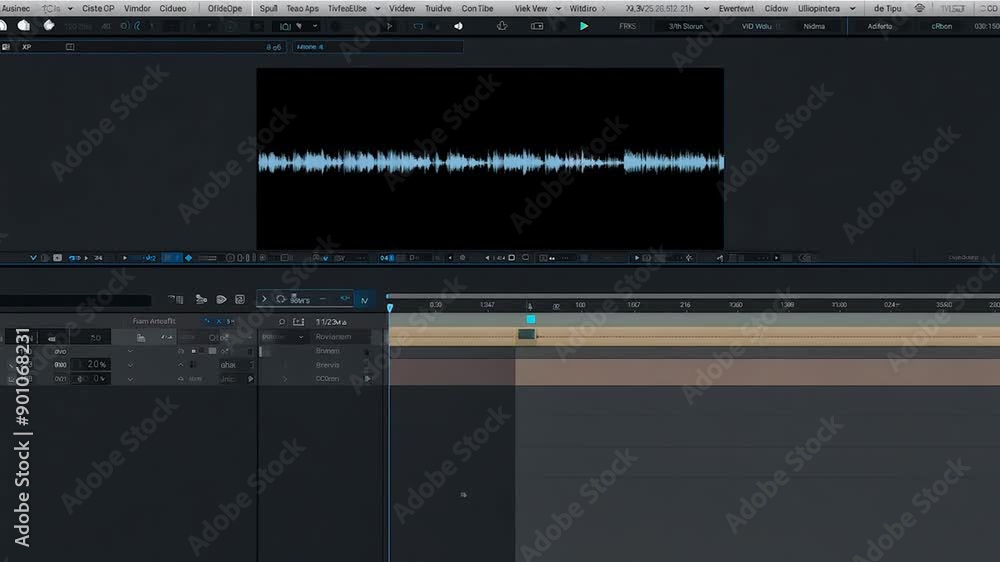The height and width of the screenshot is (562, 1000).
Task: Open the Ewertewt menu
Action: pos(736,8)
